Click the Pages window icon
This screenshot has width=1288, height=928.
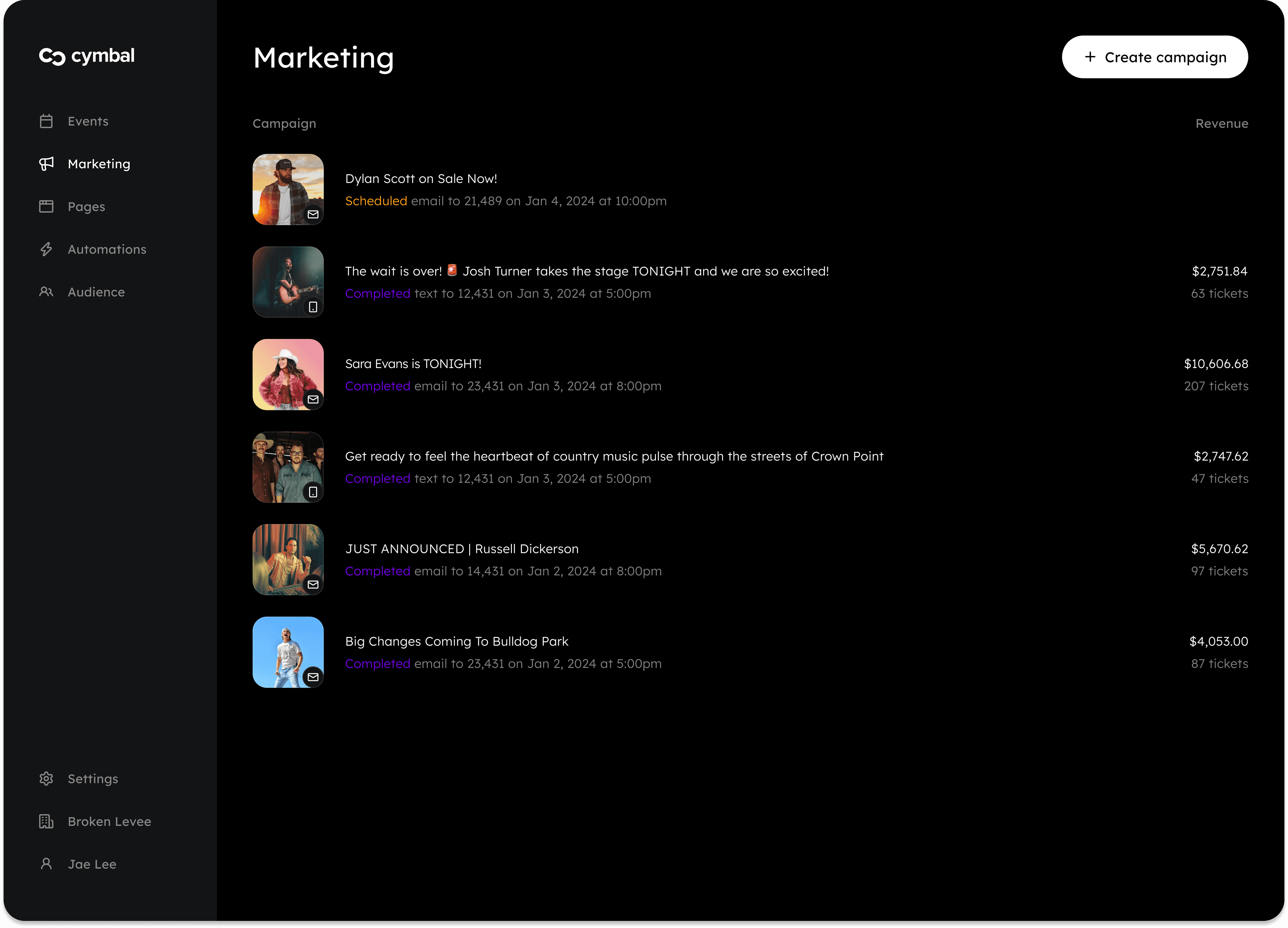point(47,206)
